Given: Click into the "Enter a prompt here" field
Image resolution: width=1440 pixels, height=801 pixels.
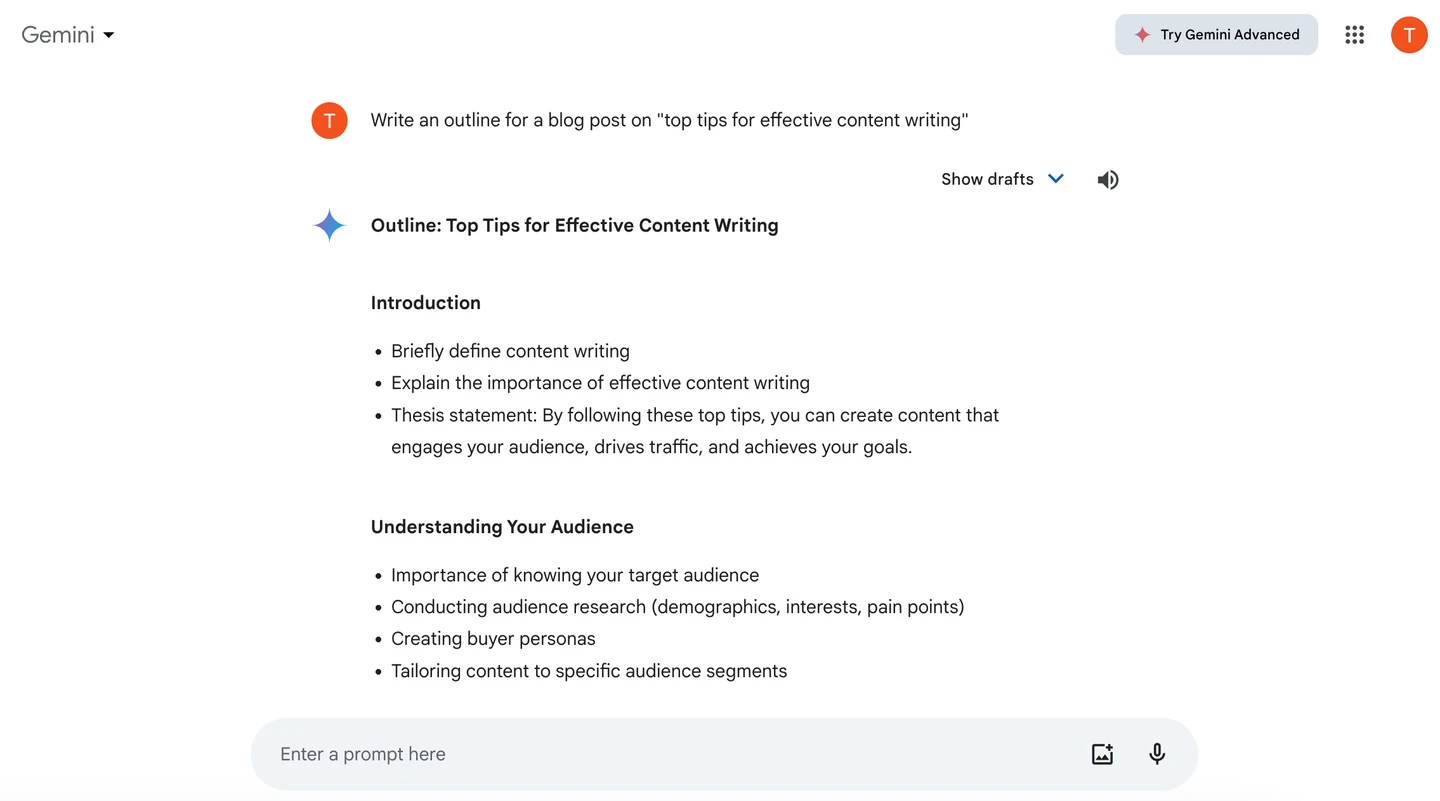Looking at the screenshot, I should click(660, 754).
